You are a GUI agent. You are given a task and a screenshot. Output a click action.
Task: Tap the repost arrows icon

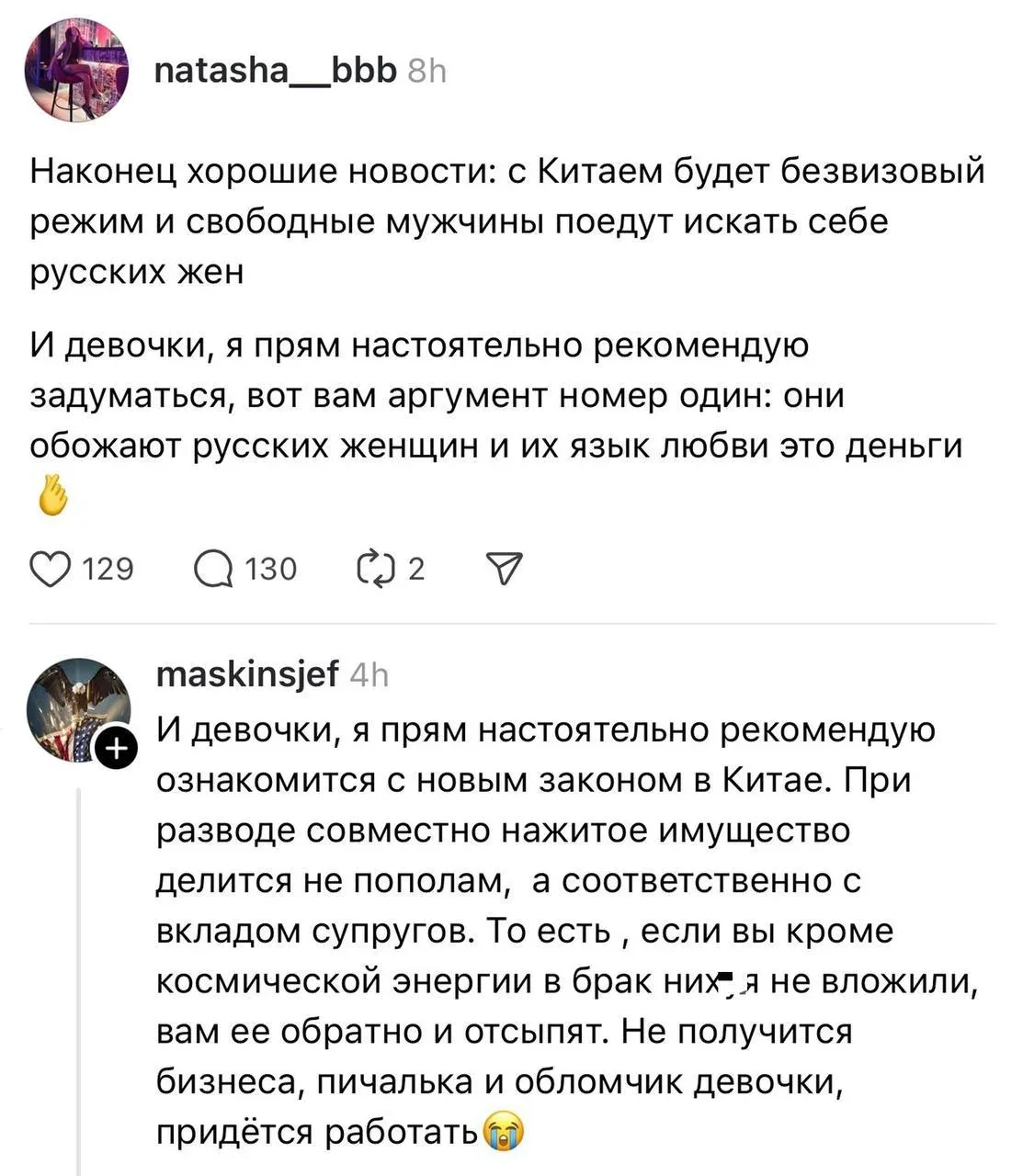tap(373, 571)
